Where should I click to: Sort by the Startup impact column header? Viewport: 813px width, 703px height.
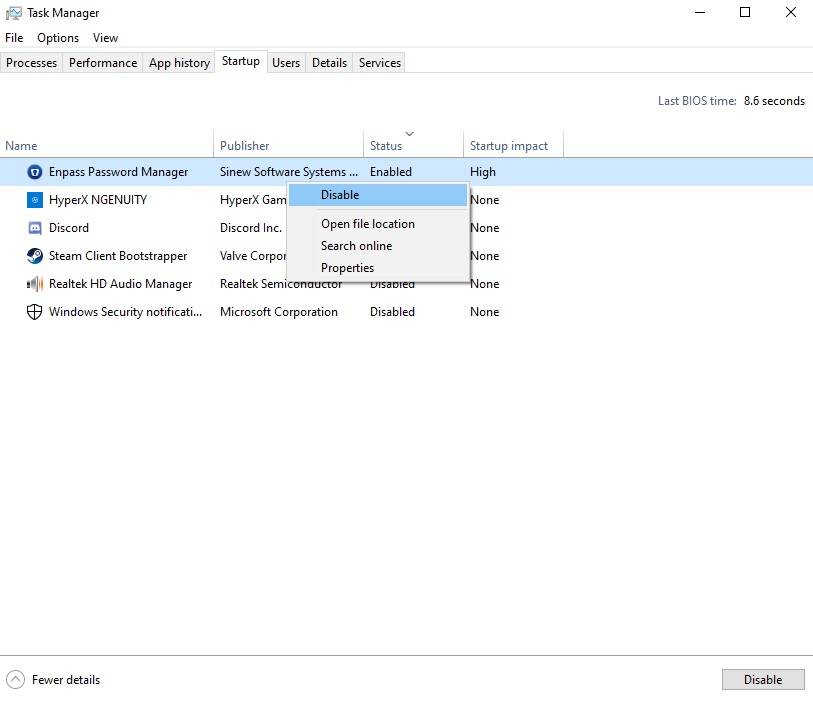[x=513, y=144]
